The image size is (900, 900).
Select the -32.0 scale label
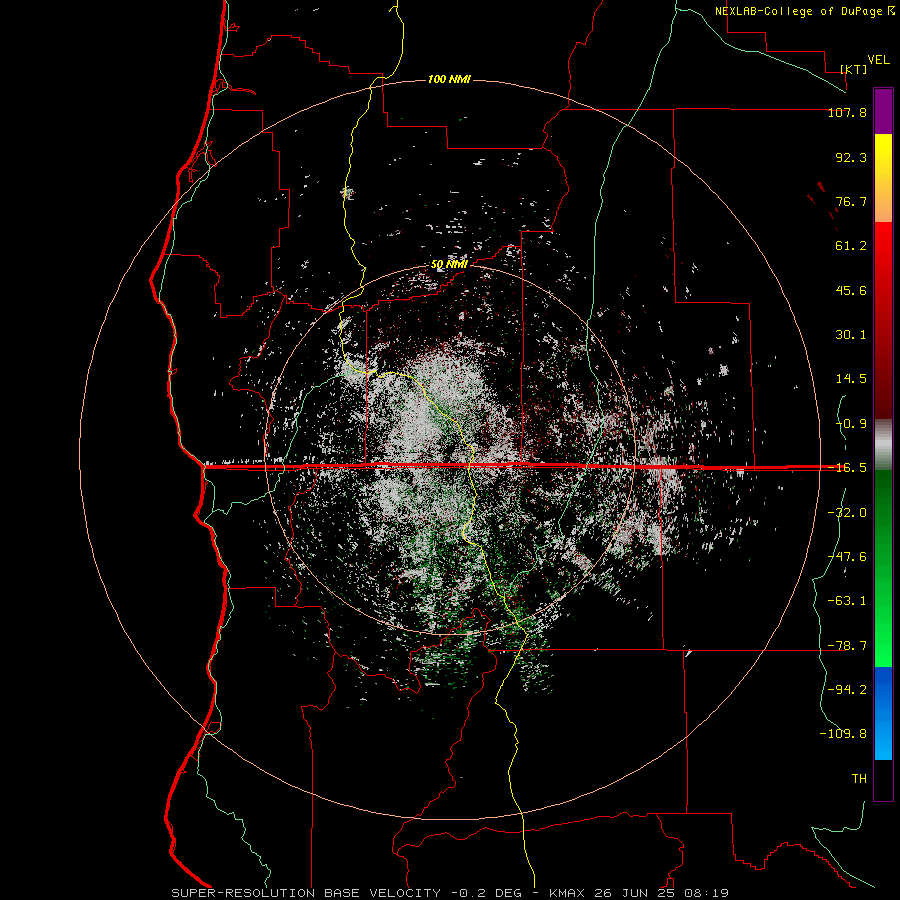tap(847, 513)
